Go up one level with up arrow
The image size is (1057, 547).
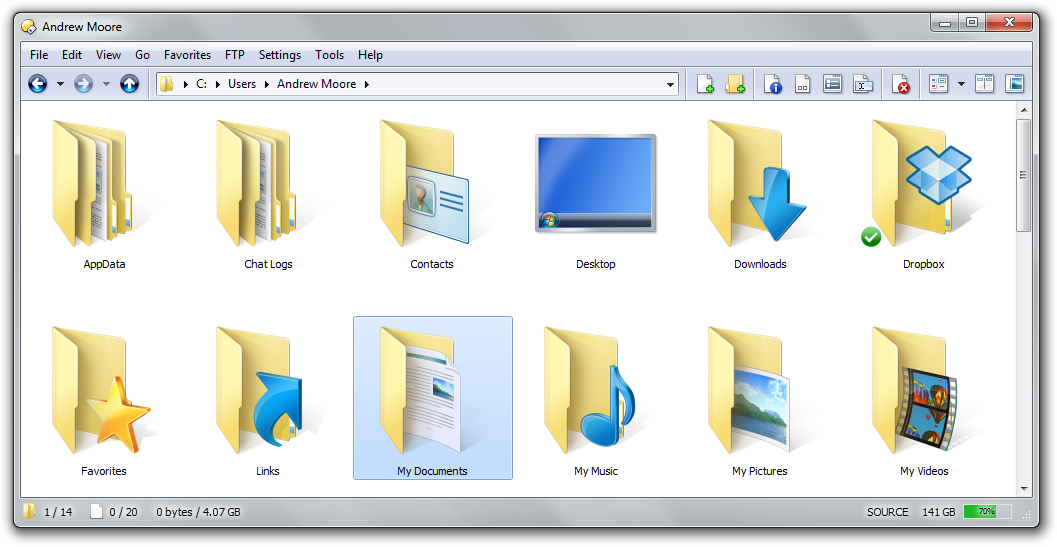pos(129,84)
